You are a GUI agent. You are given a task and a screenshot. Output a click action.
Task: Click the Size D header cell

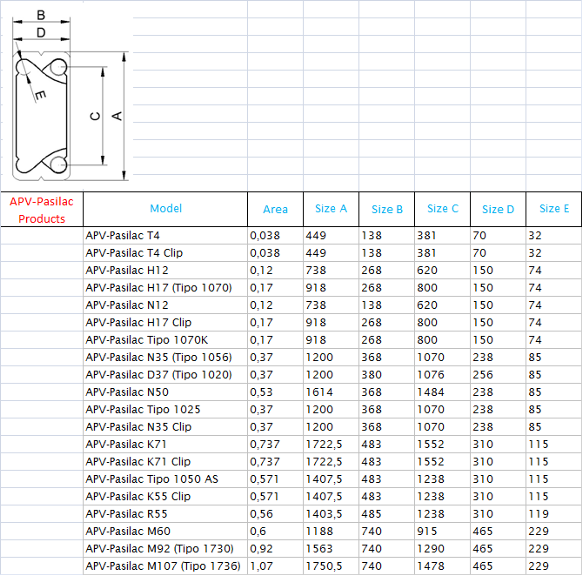coord(498,209)
